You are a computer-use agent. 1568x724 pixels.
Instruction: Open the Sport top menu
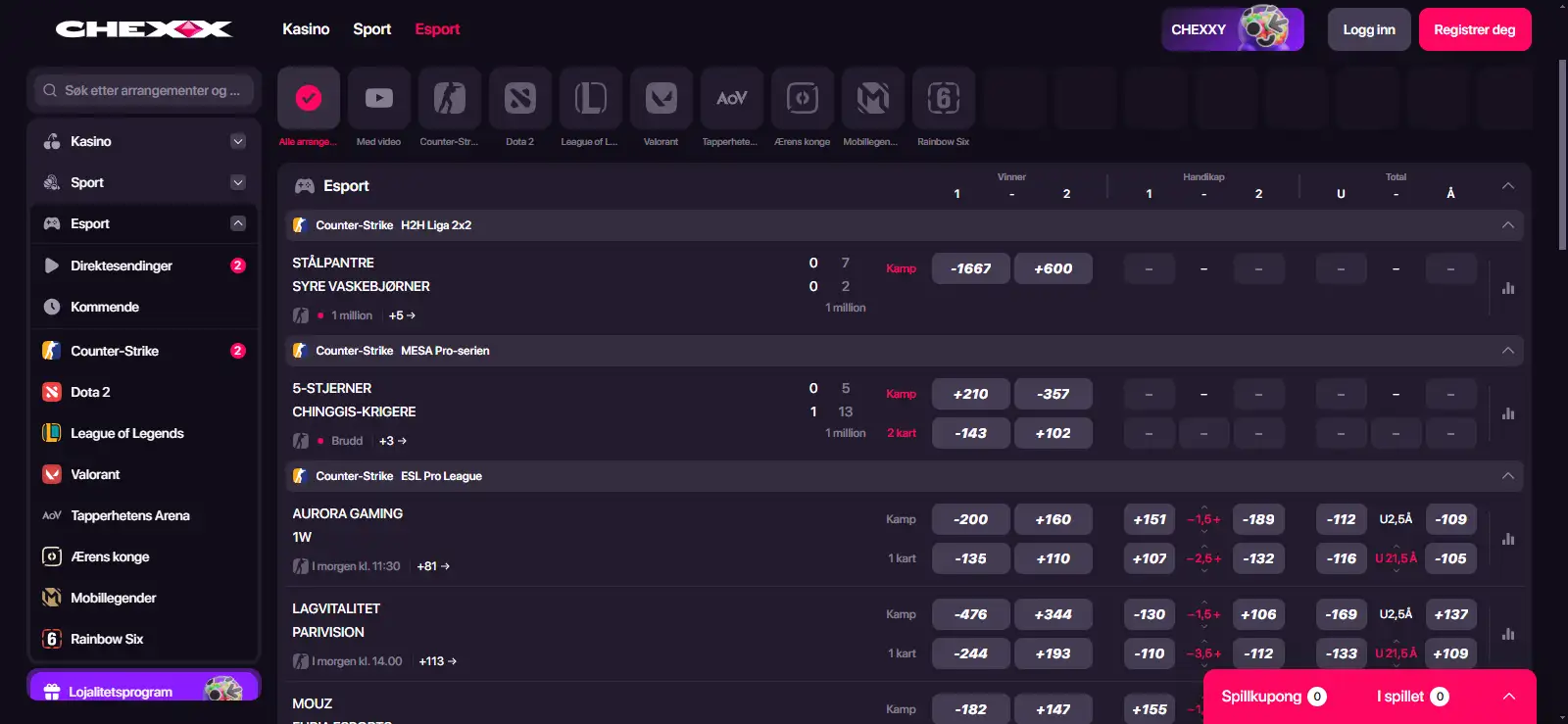click(372, 29)
